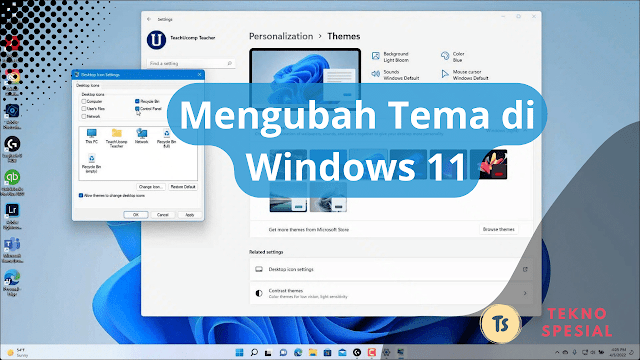Select the TeachUcomp Teacher folder icon

tap(117, 138)
